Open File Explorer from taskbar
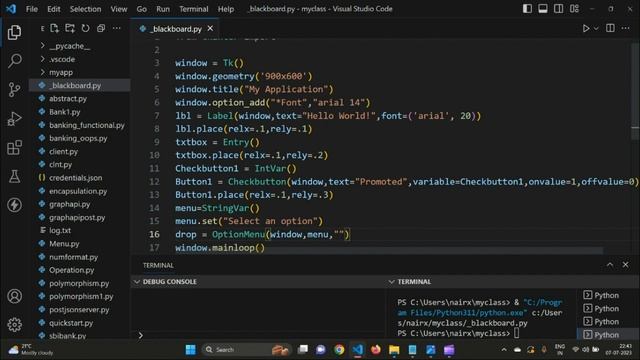 [x=394, y=350]
